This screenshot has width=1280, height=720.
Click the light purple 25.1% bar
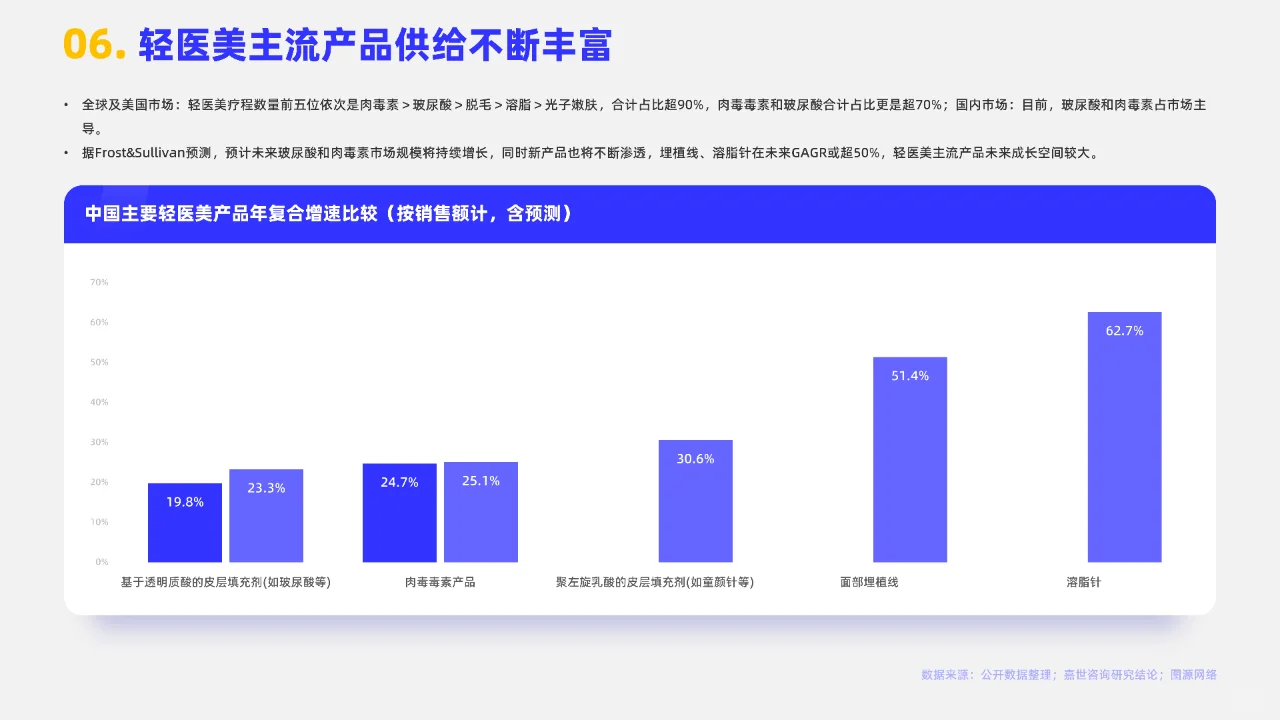tap(480, 510)
